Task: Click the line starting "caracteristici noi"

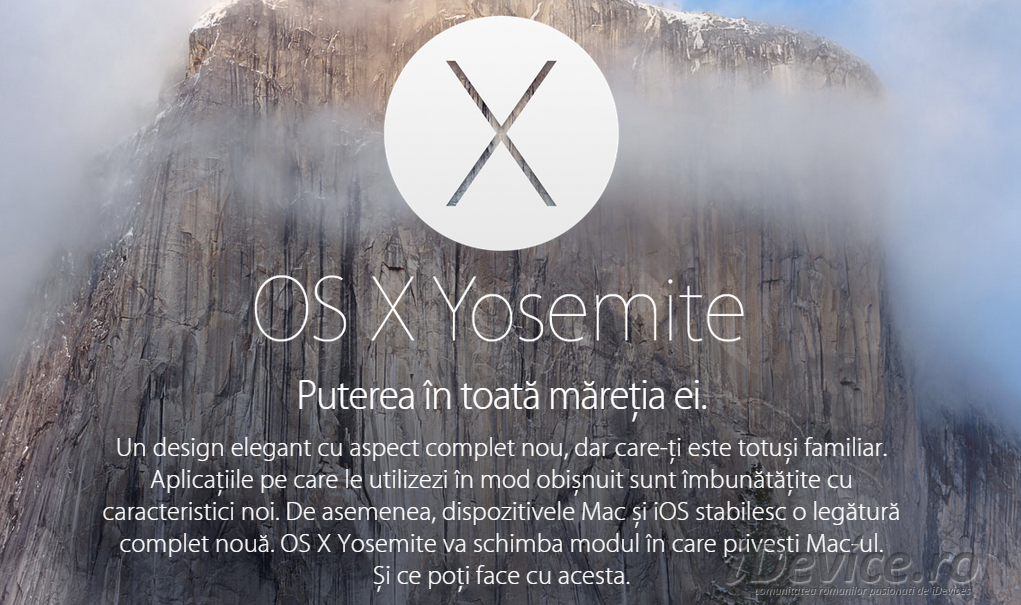Action: point(501,511)
